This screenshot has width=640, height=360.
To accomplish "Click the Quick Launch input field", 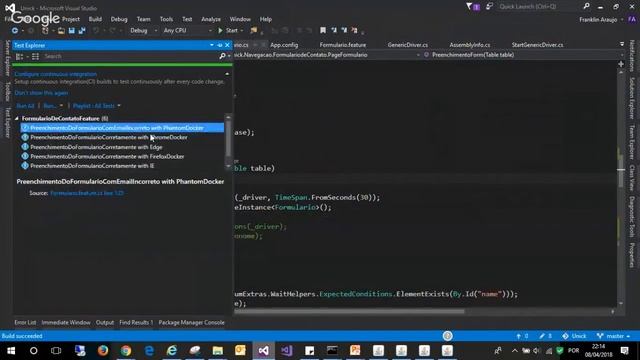I will pyautogui.click(x=539, y=7).
